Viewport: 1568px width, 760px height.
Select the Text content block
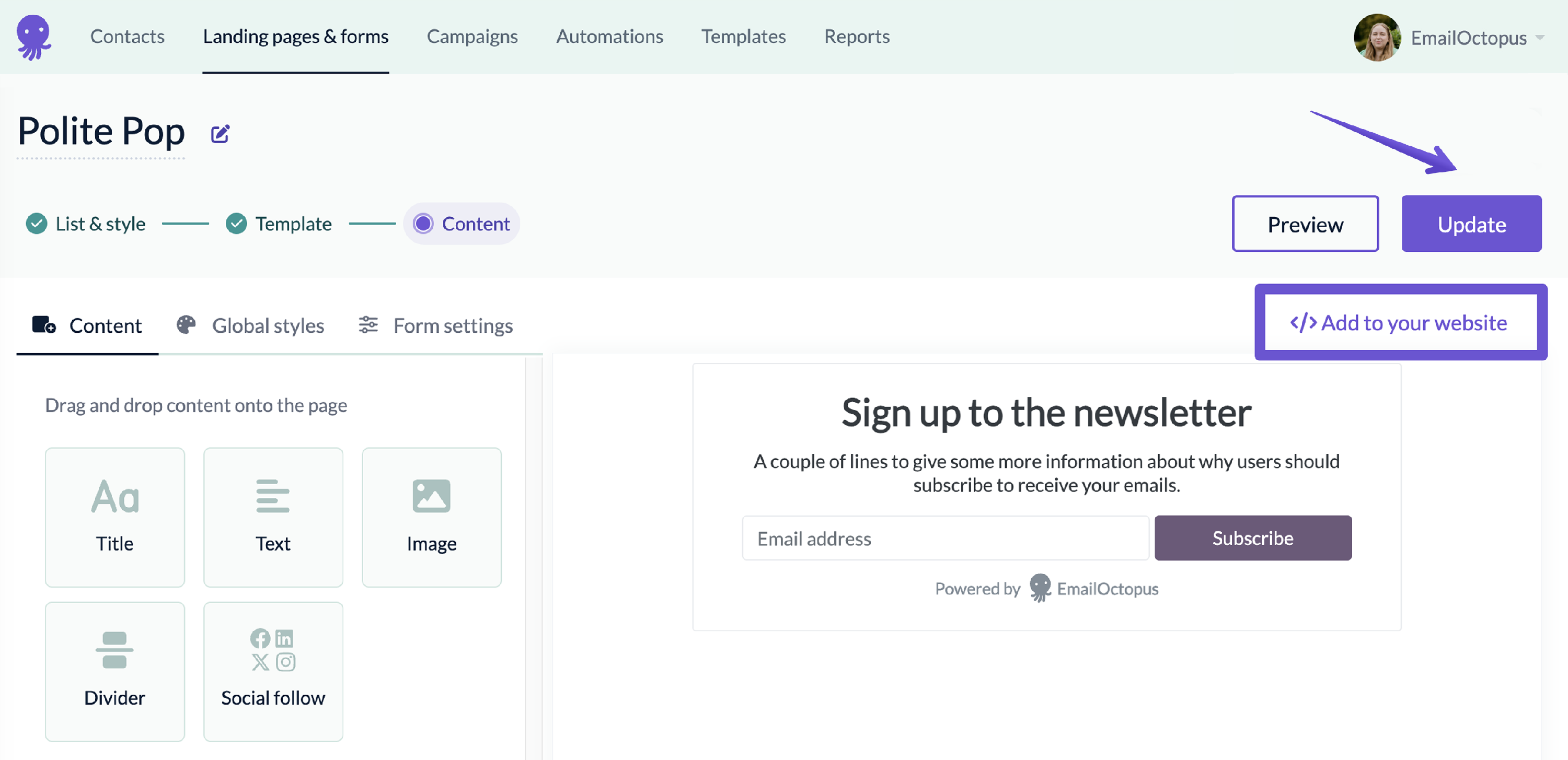273,517
